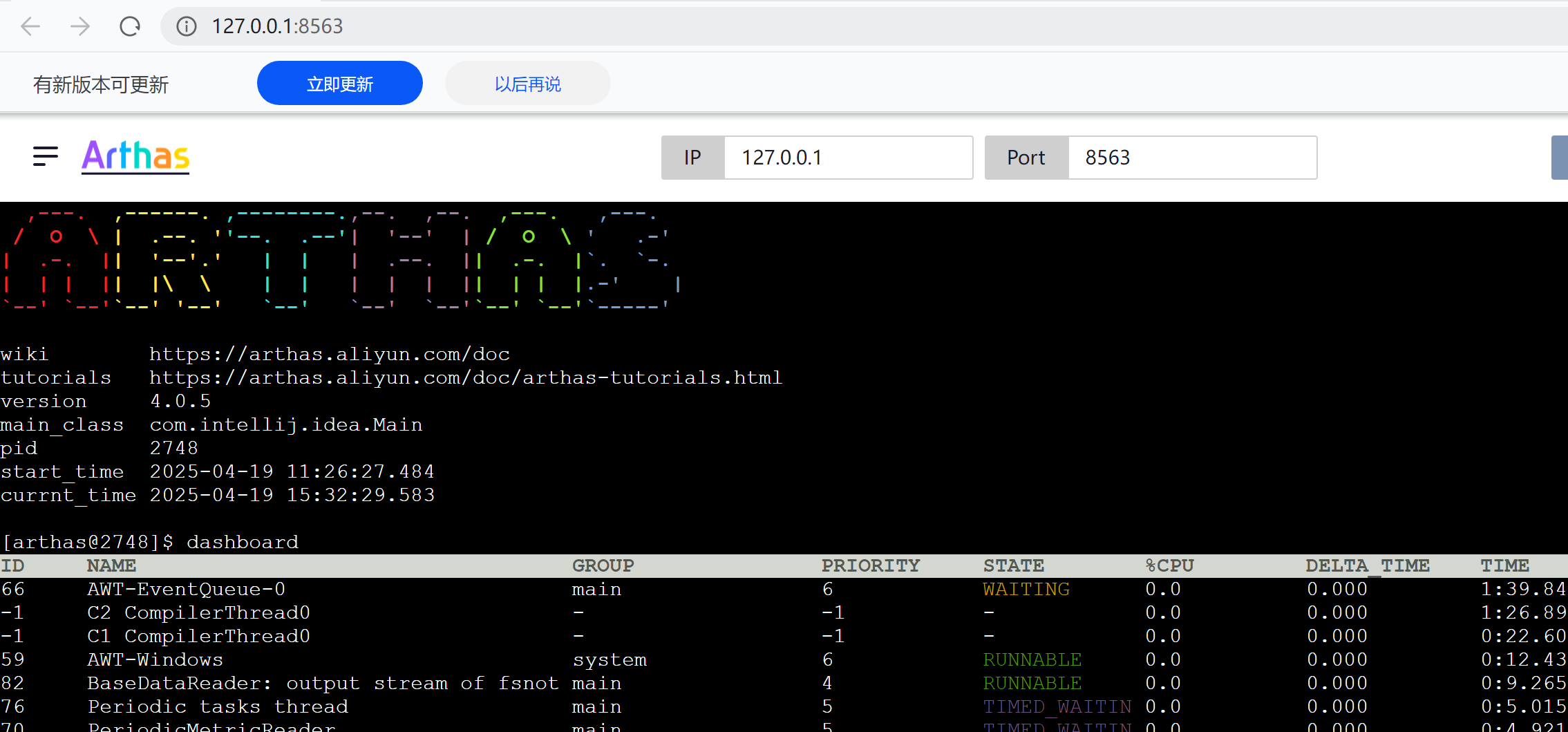Image resolution: width=1568 pixels, height=732 pixels.
Task: Click the main group cell of AWT-EventQueue-0
Action: pyautogui.click(x=597, y=589)
